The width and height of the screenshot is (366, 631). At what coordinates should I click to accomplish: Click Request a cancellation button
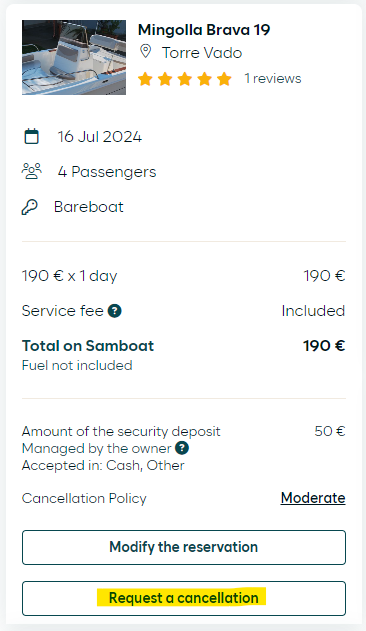pos(184,598)
